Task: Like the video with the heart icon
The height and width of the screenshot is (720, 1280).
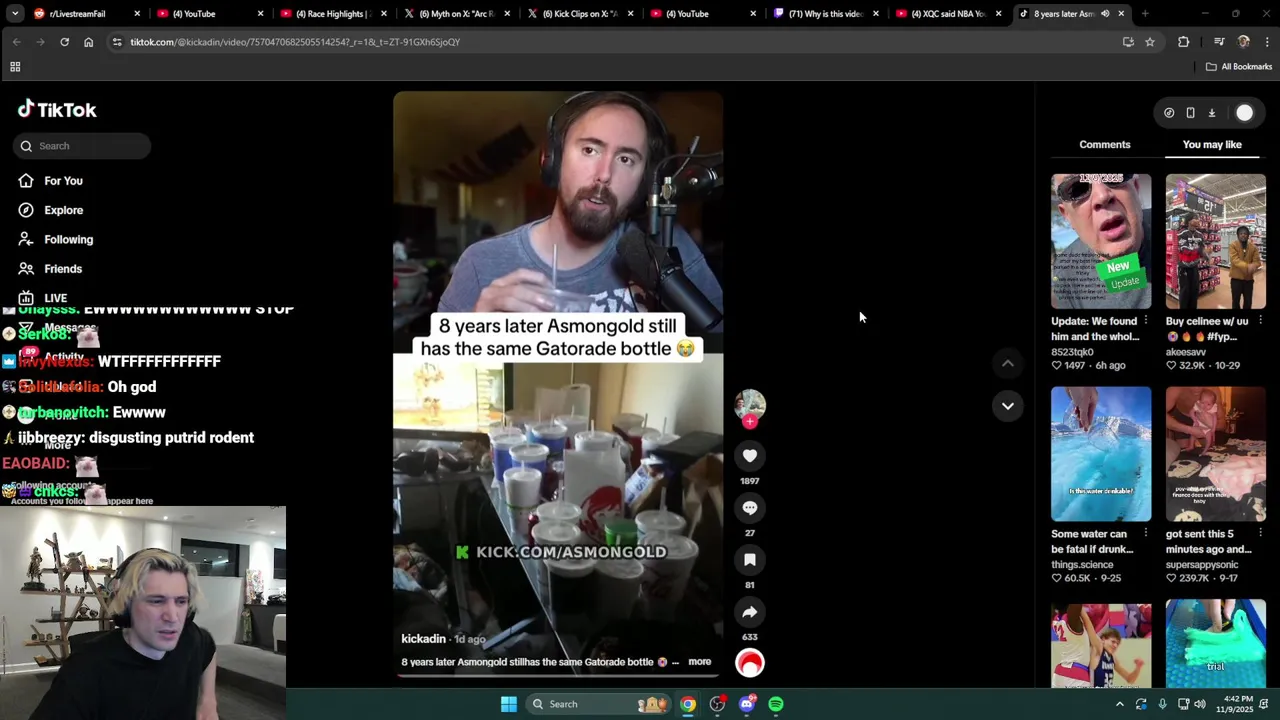Action: coord(750,456)
